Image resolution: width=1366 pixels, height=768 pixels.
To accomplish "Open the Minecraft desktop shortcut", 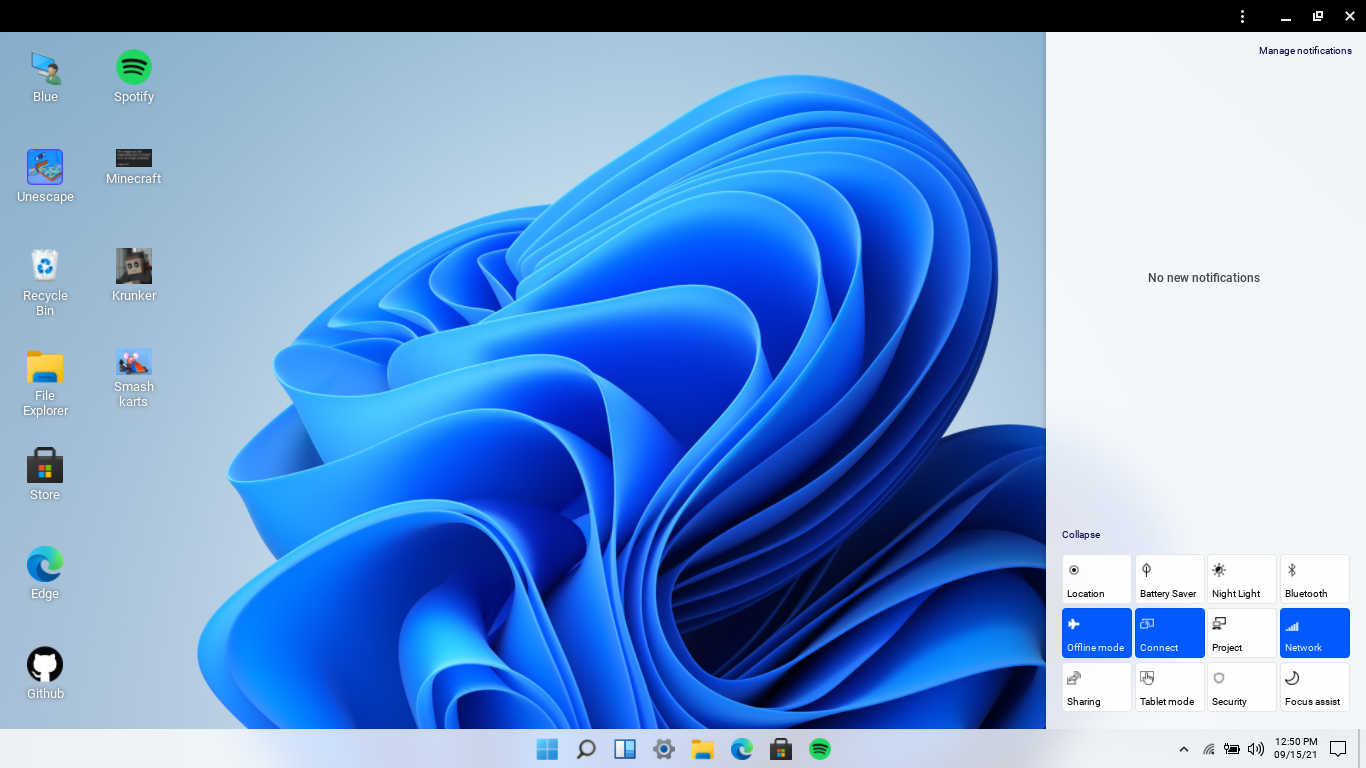I will click(134, 168).
